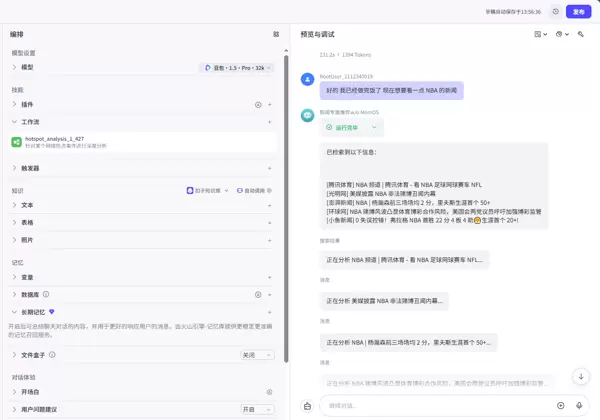Toggle 文件盒子 using the 关闭 selector
The image size is (600, 420).
click(254, 355)
